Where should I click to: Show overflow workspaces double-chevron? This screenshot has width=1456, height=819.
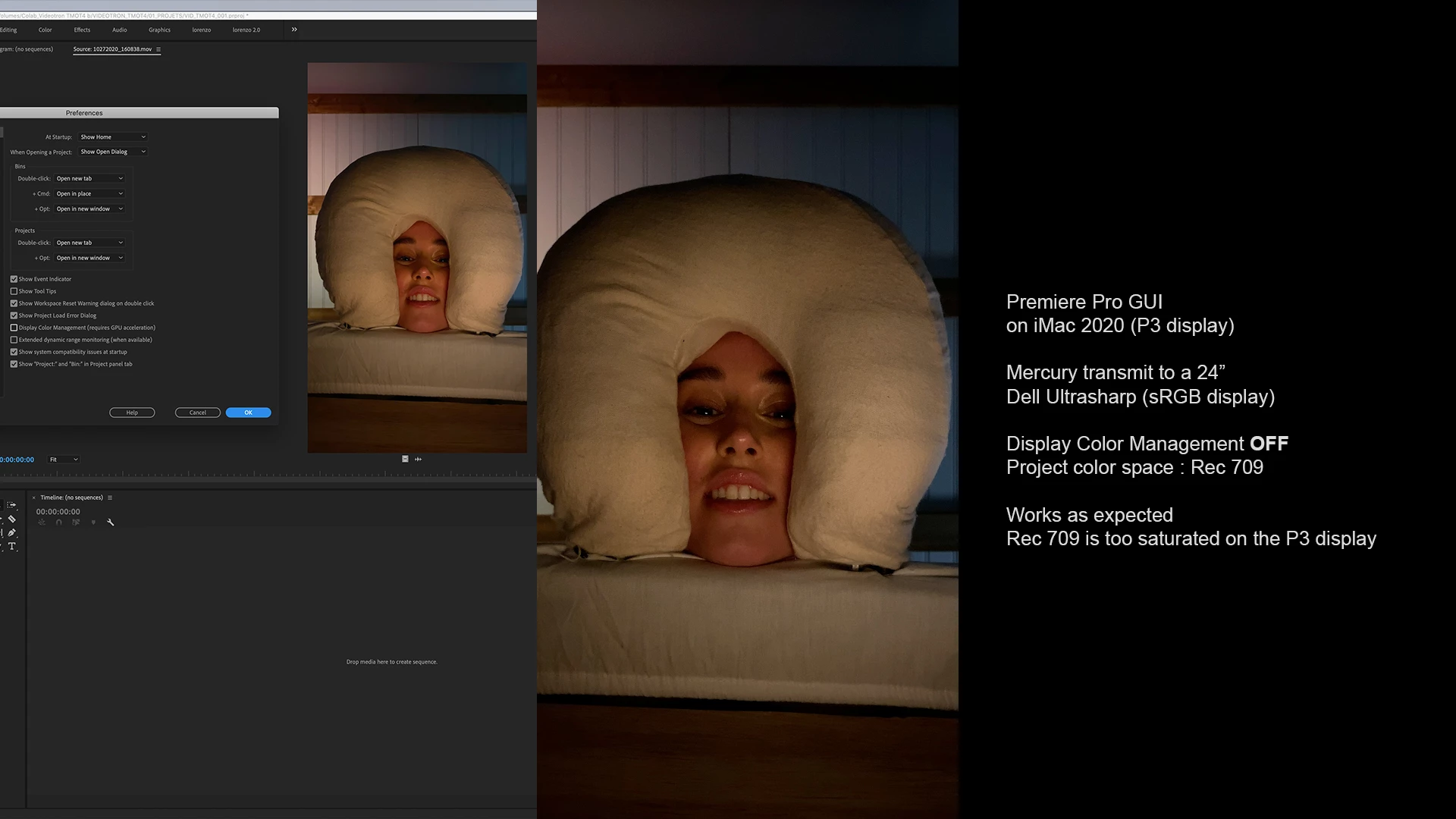click(294, 30)
